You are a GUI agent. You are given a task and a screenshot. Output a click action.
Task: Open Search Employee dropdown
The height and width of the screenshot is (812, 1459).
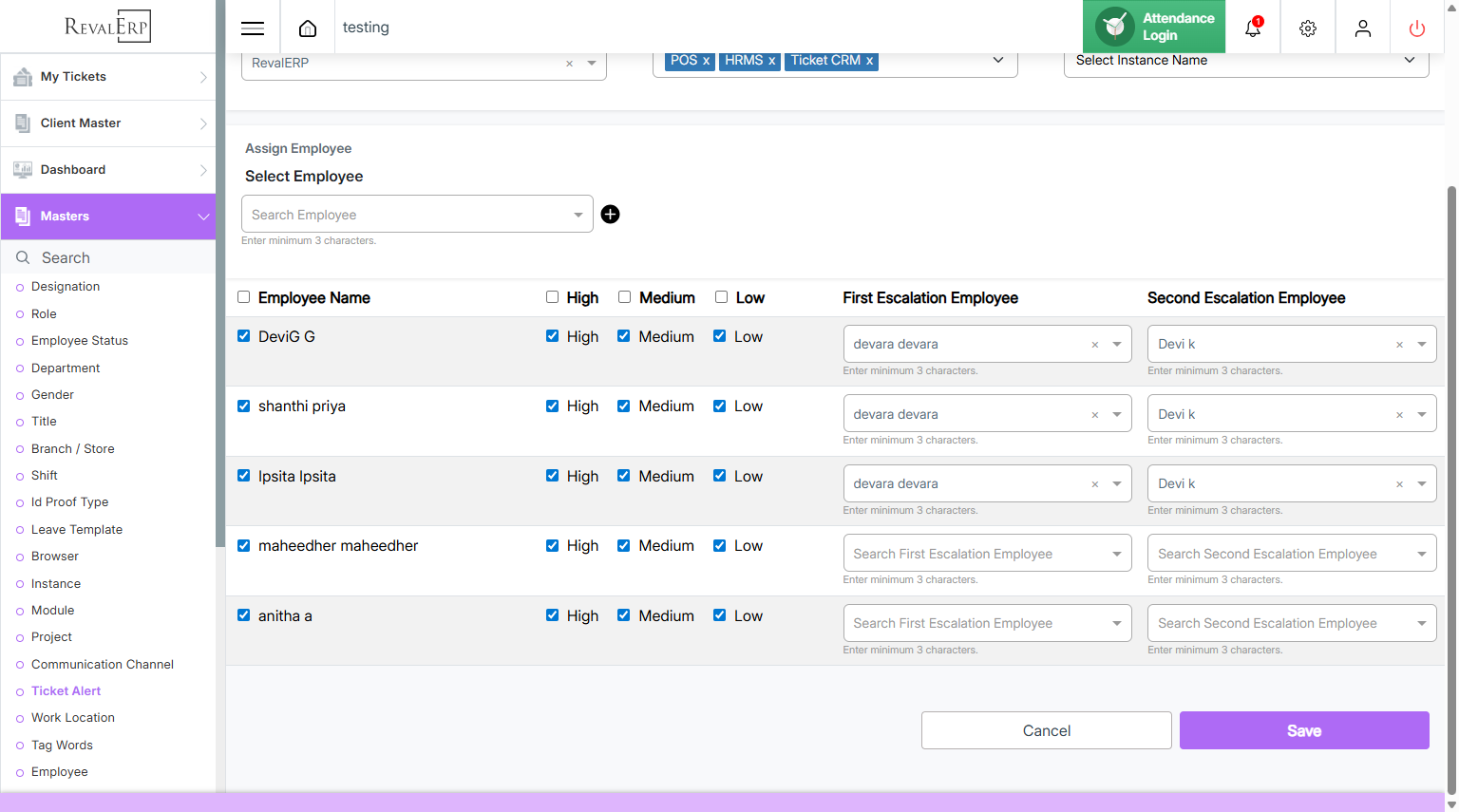[417, 215]
